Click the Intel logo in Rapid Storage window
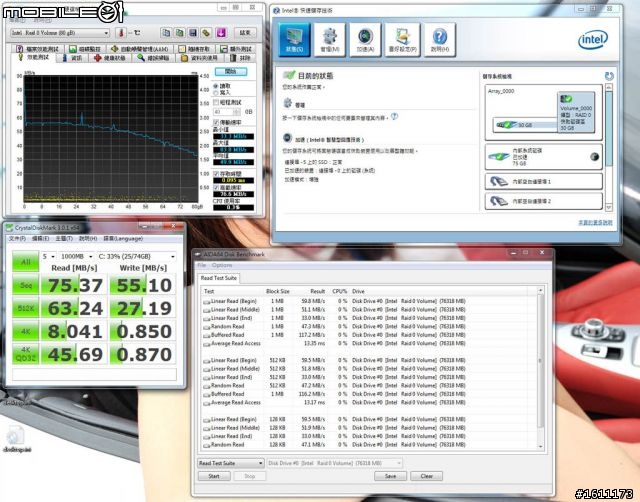 tap(593, 40)
